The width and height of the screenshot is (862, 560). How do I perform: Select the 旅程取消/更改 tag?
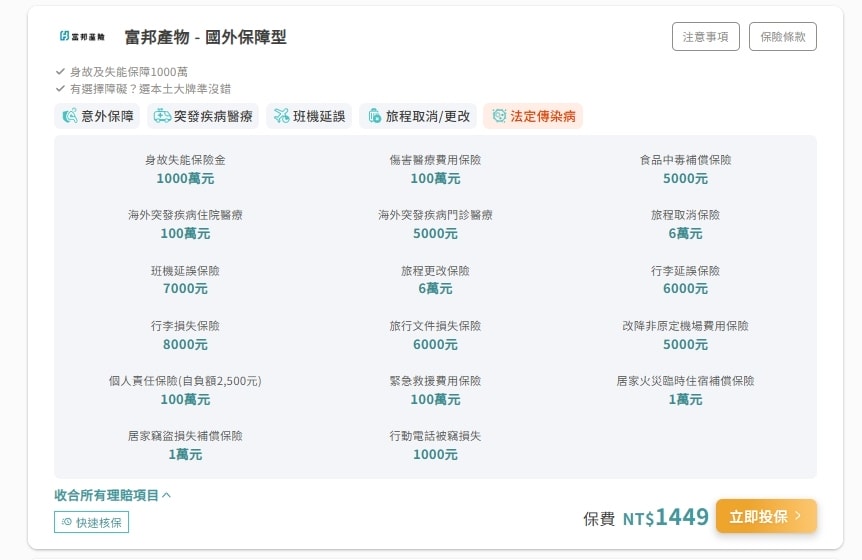coord(418,116)
